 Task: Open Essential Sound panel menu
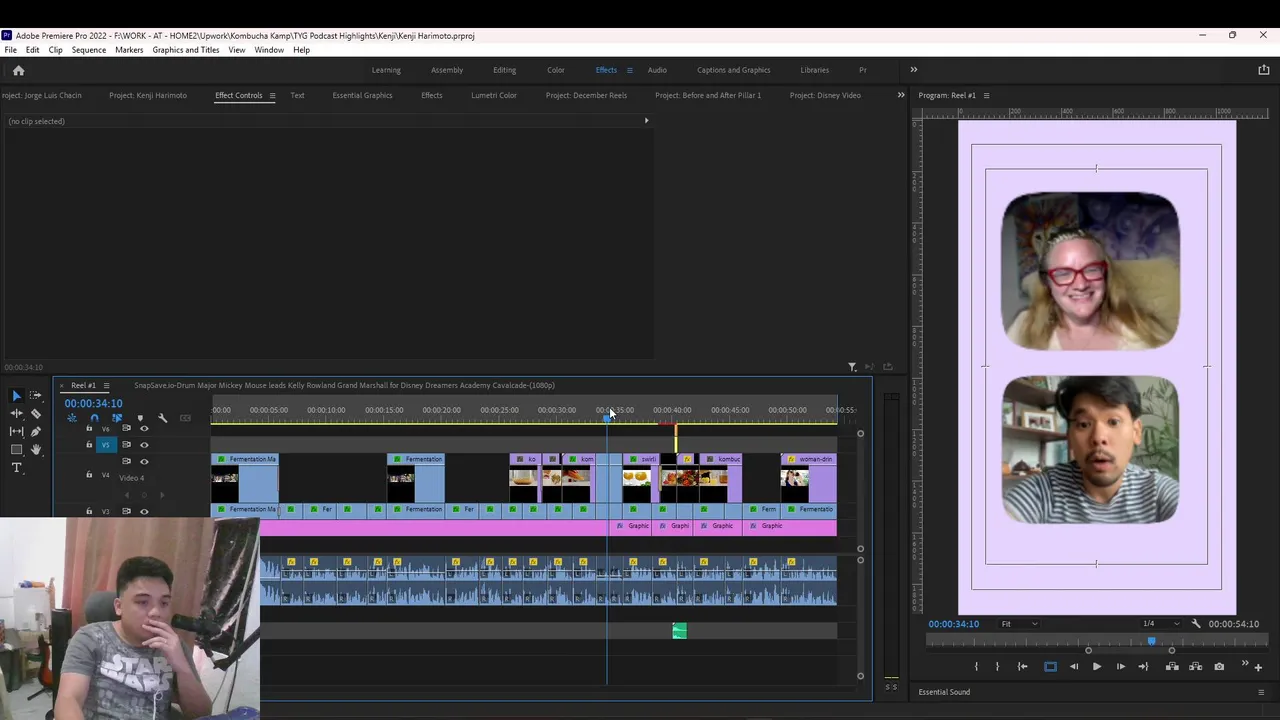coord(1261,692)
